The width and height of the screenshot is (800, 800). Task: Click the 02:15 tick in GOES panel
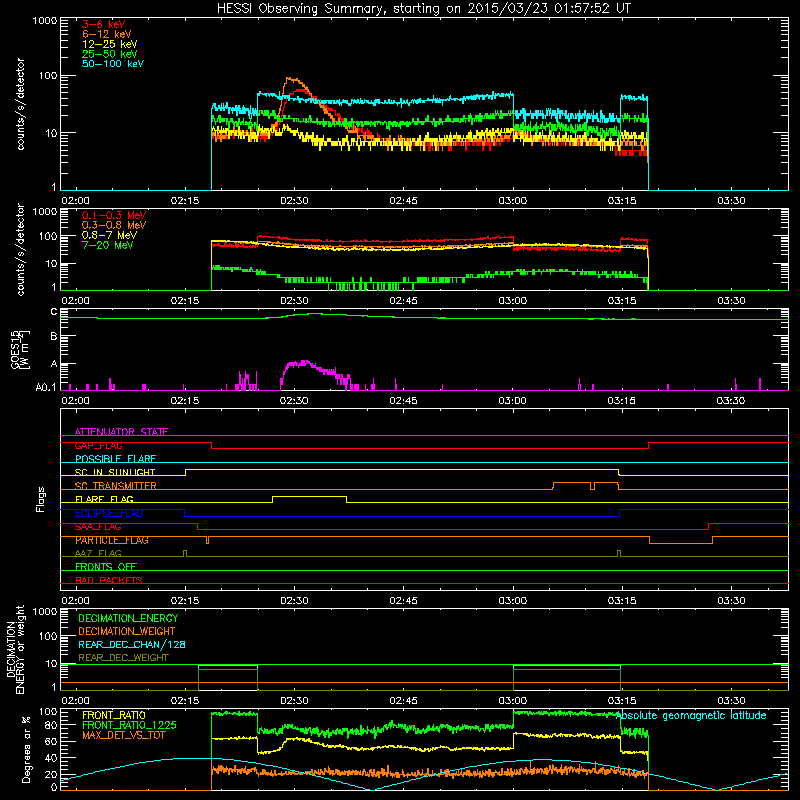(x=185, y=401)
